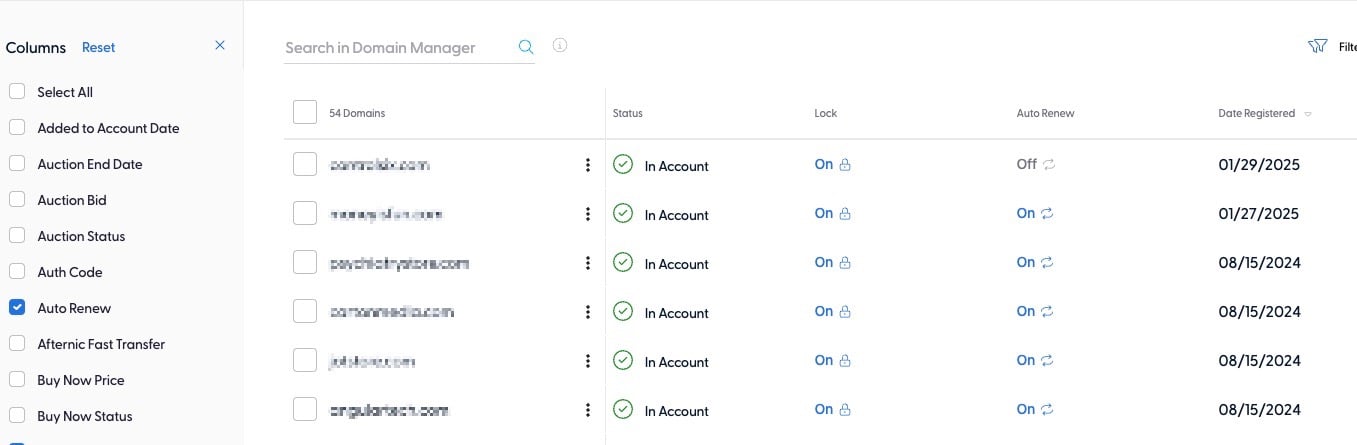Screen dimensions: 1357x445
Task: Close the Columns panel with the X
Action: click(220, 46)
